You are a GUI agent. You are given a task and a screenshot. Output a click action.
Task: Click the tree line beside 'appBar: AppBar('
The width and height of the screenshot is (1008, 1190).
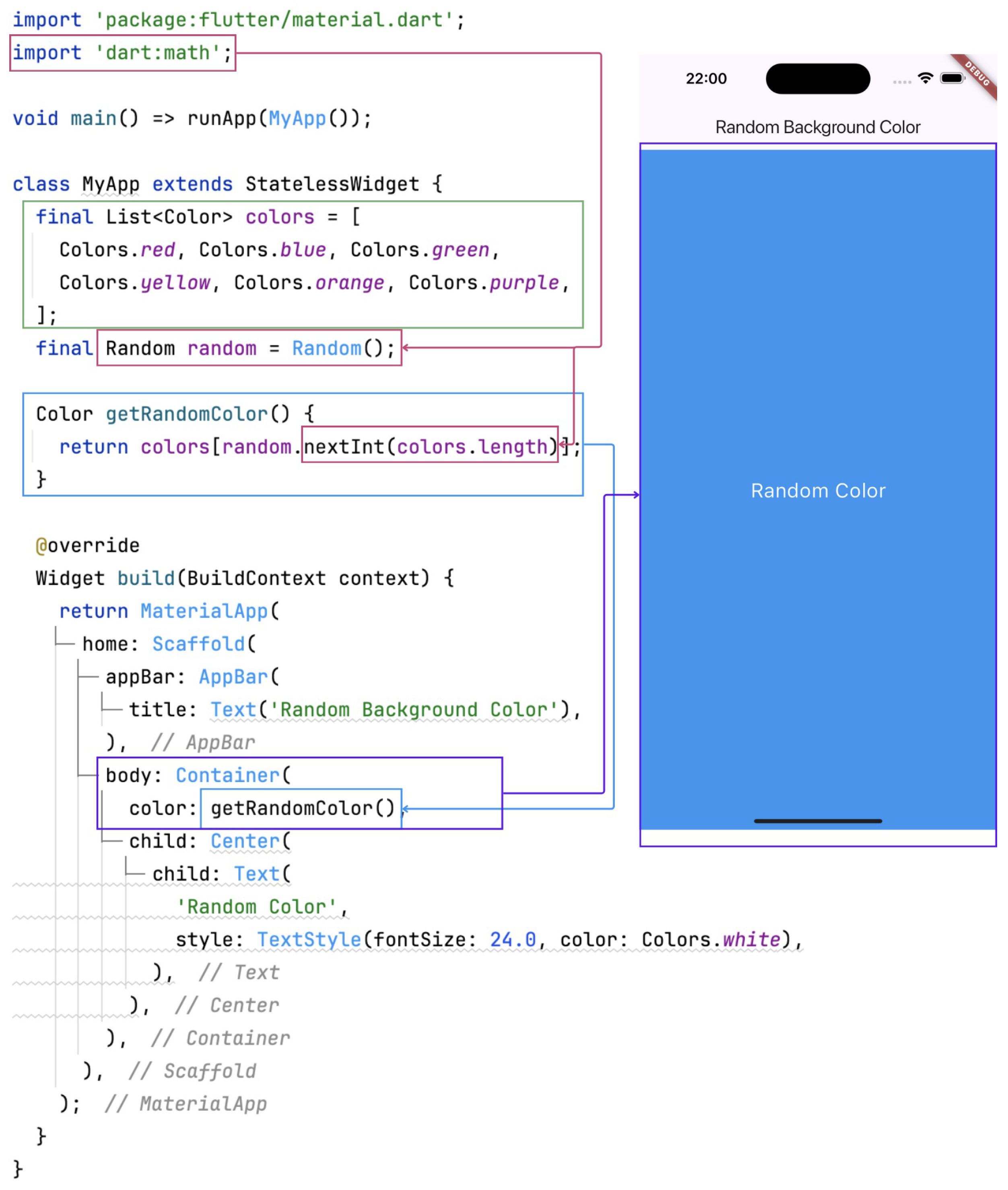click(88, 676)
